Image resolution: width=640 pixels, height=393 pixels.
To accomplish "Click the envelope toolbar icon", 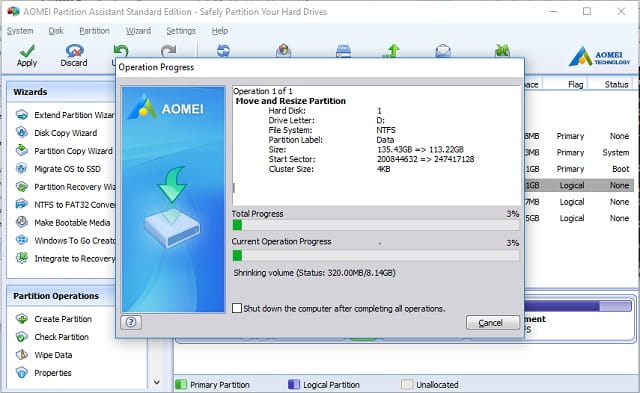I will coord(443,51).
